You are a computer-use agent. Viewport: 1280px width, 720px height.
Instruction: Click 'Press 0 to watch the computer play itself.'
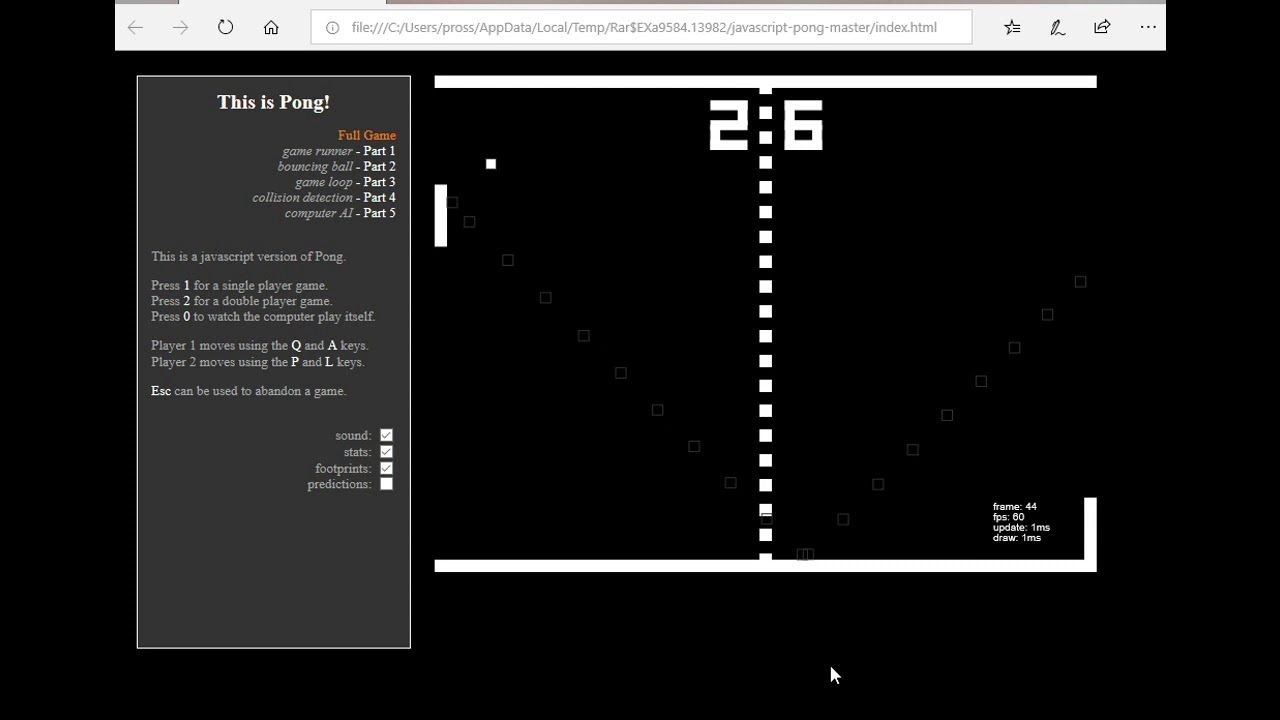263,316
